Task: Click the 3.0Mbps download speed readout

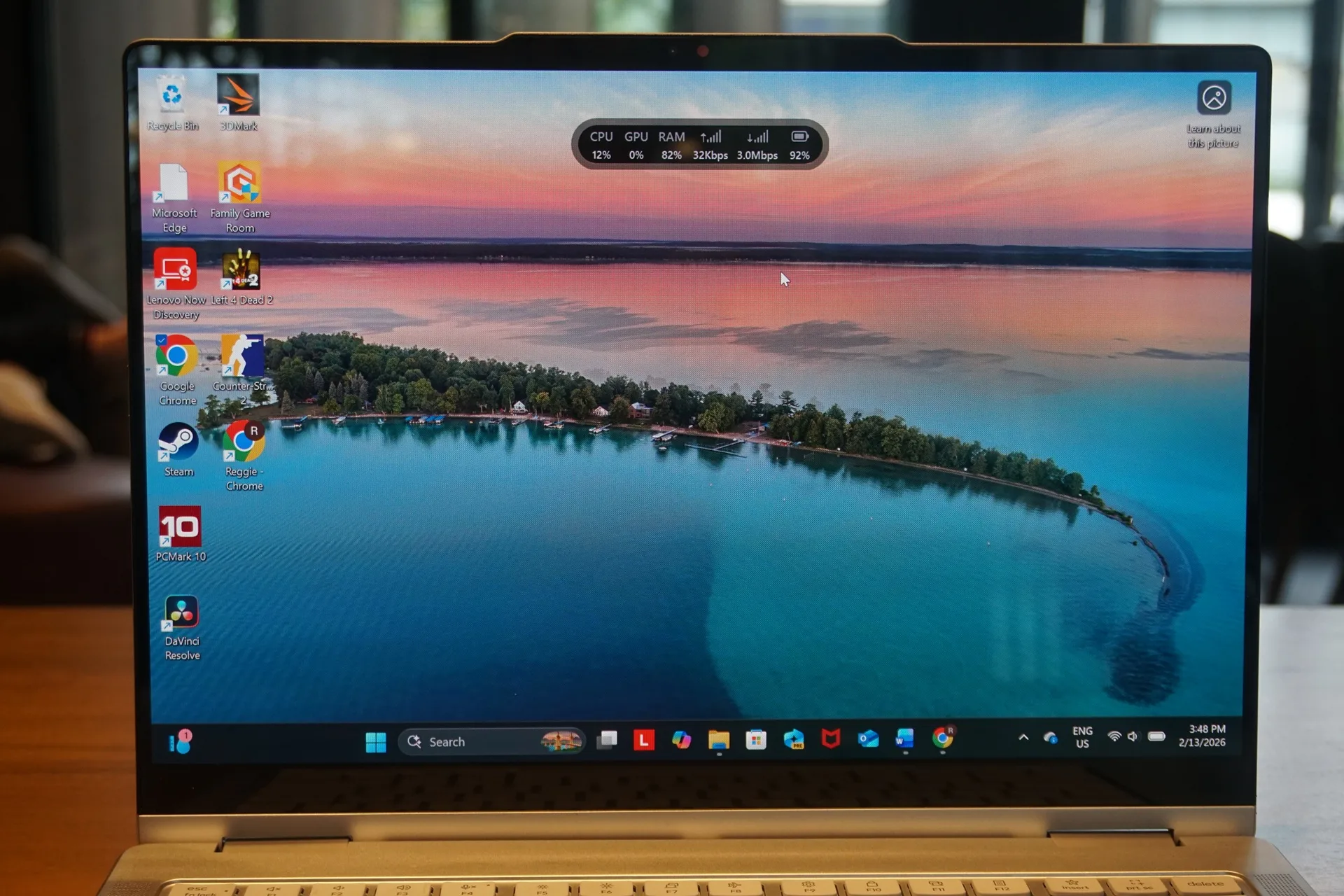Action: coord(757,145)
